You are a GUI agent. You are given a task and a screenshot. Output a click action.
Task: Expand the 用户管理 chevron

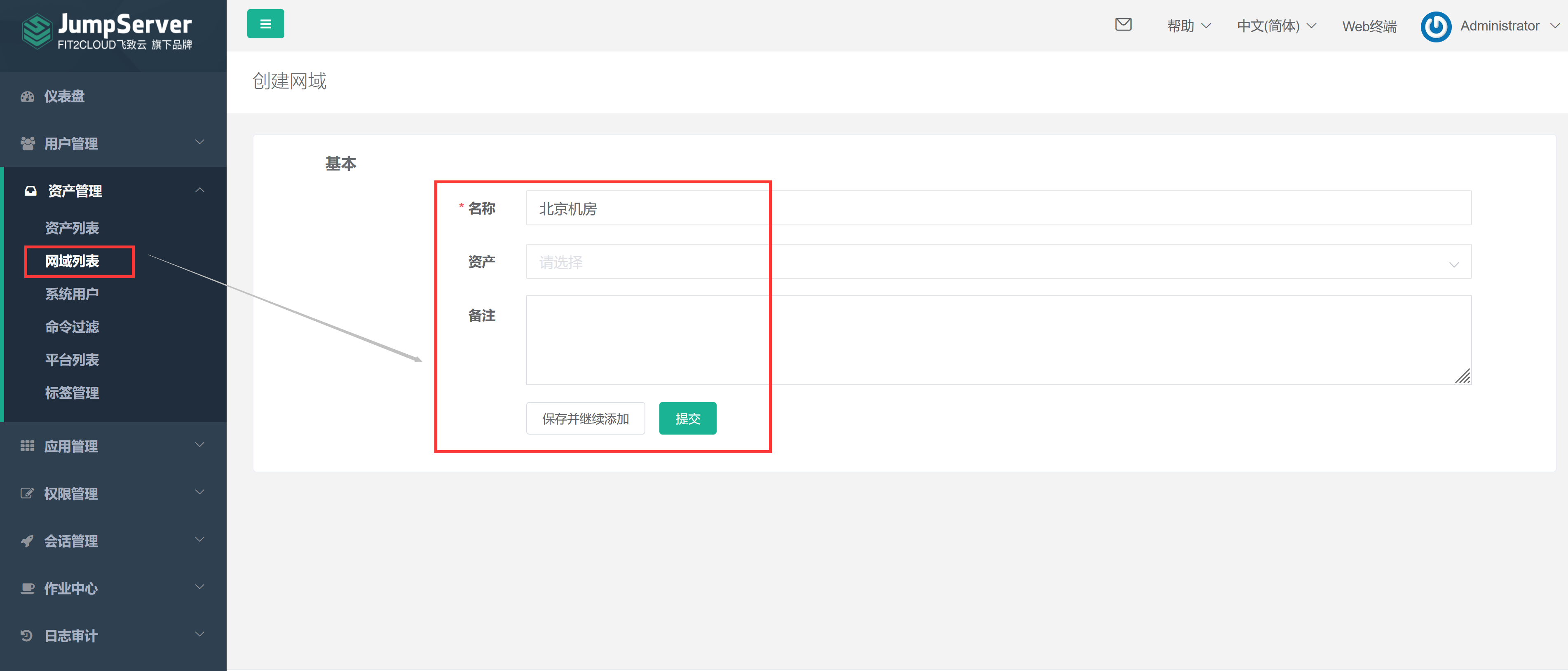199,143
